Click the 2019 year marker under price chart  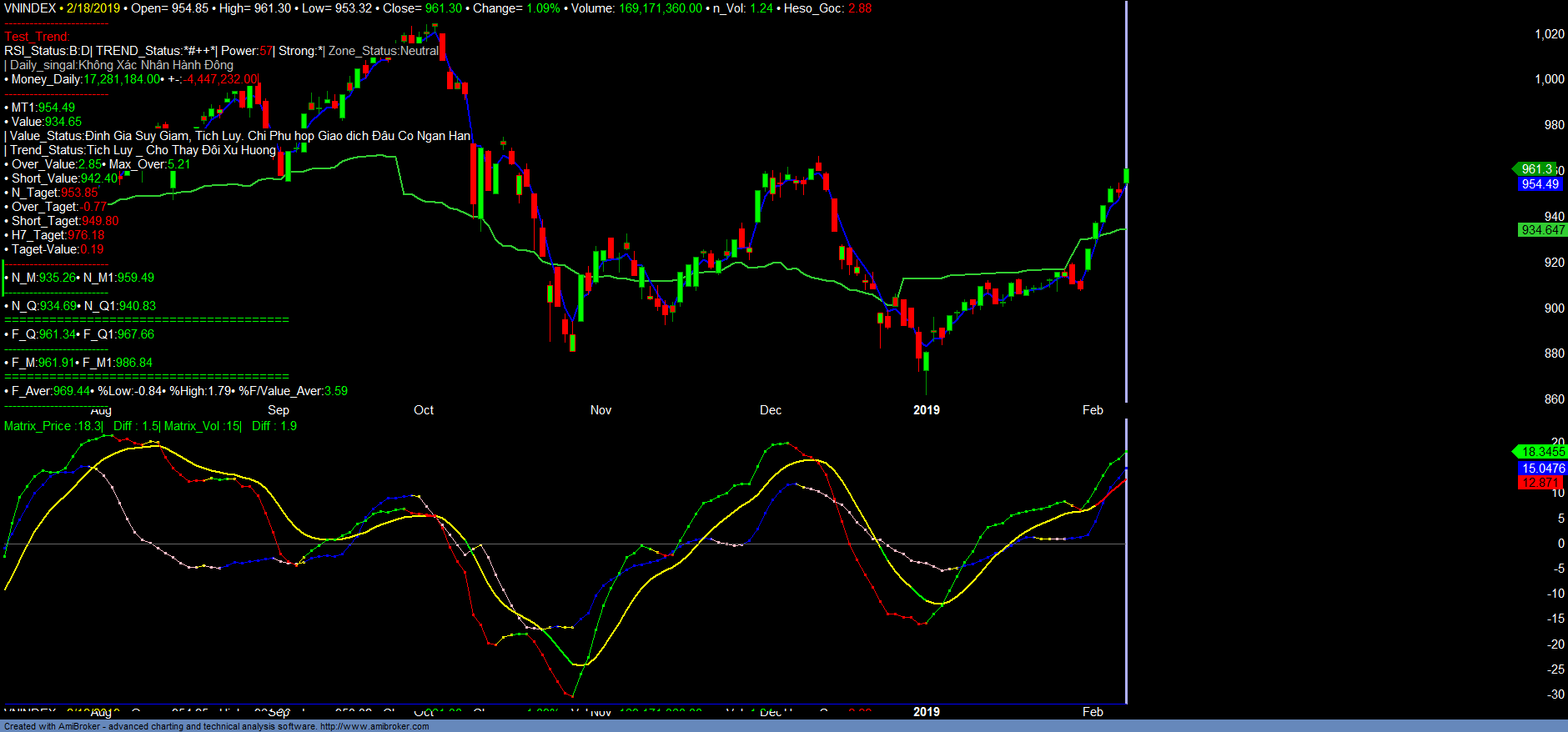[926, 410]
